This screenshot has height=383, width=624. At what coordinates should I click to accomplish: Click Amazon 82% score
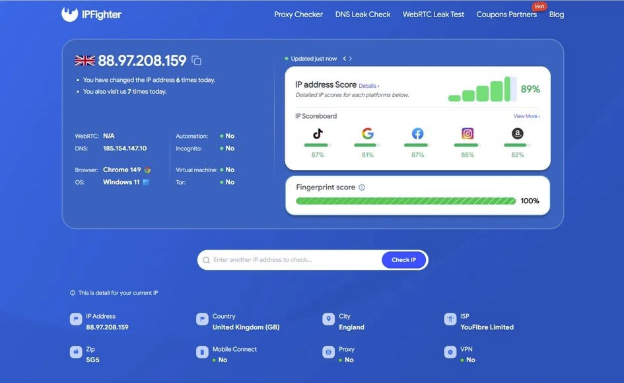coord(517,155)
